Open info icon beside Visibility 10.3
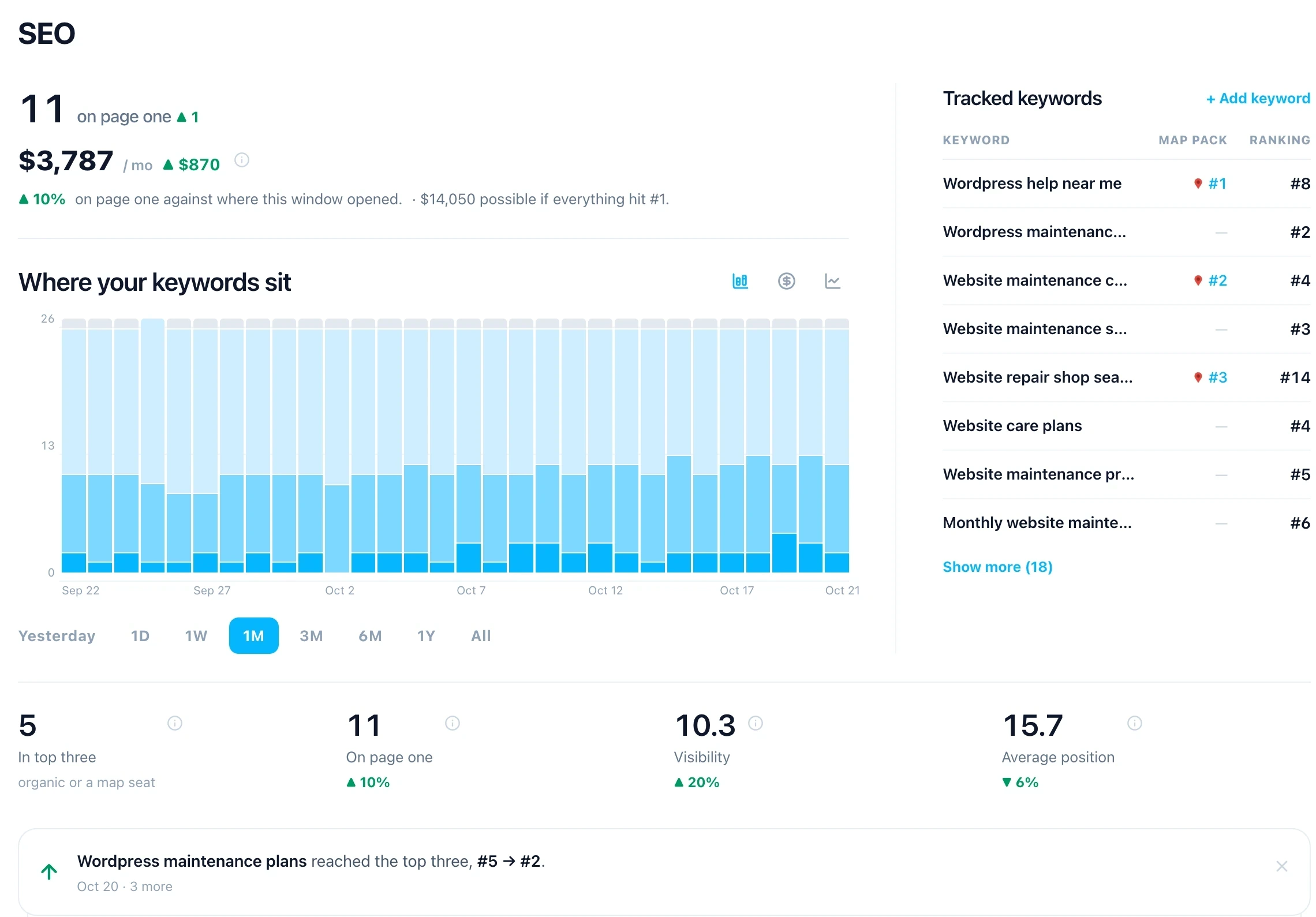 point(756,723)
